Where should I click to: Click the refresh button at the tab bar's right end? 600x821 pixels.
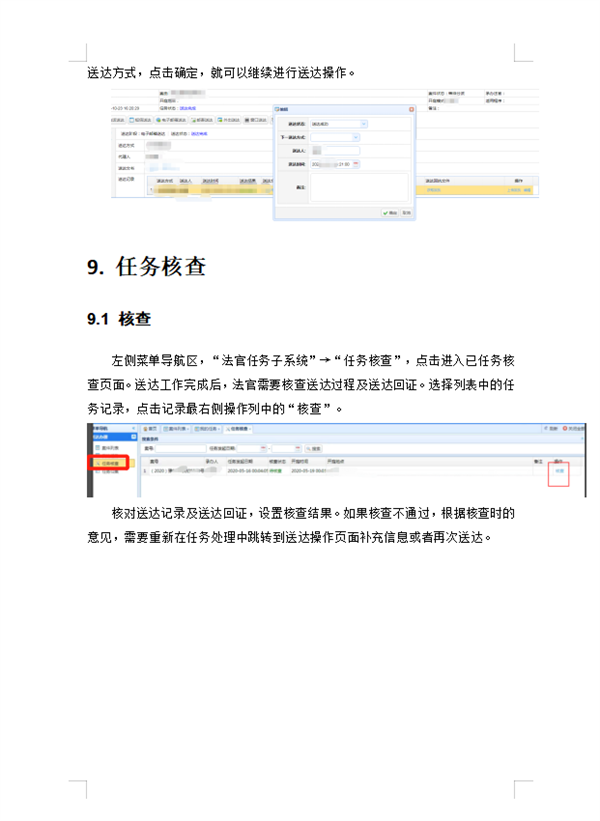coord(551,428)
